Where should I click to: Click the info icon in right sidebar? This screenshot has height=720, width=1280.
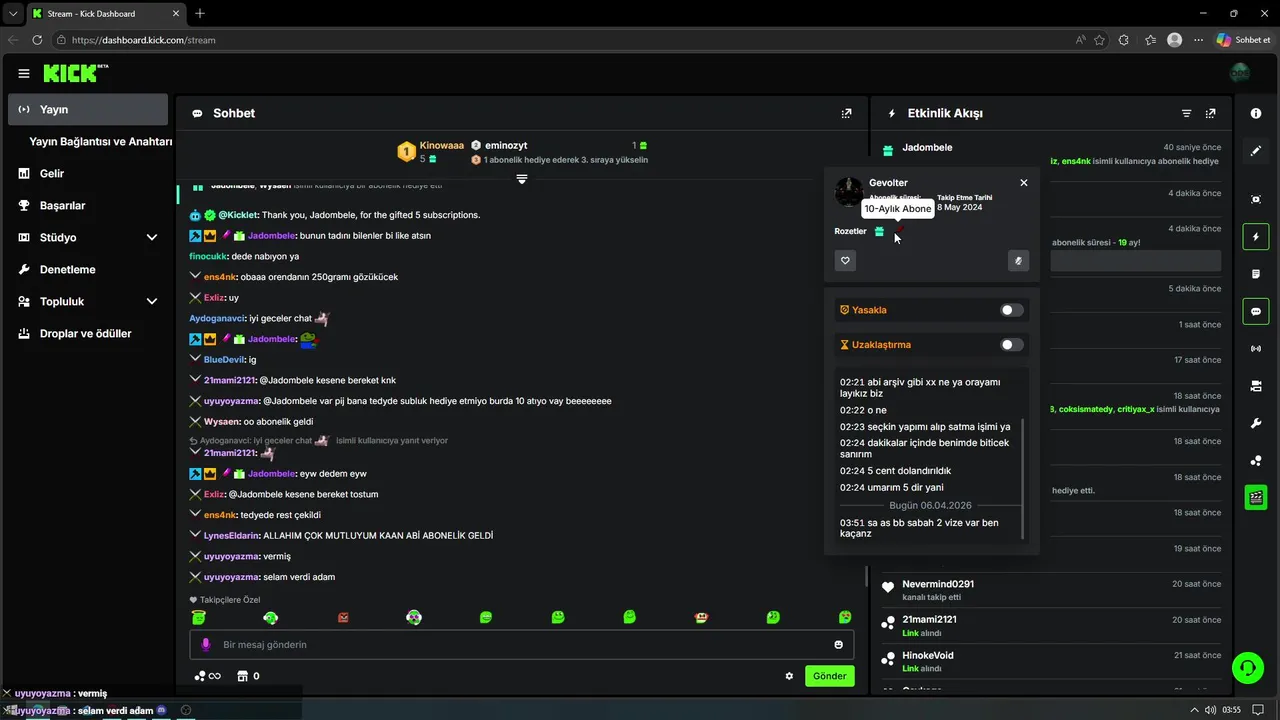coord(1256,113)
